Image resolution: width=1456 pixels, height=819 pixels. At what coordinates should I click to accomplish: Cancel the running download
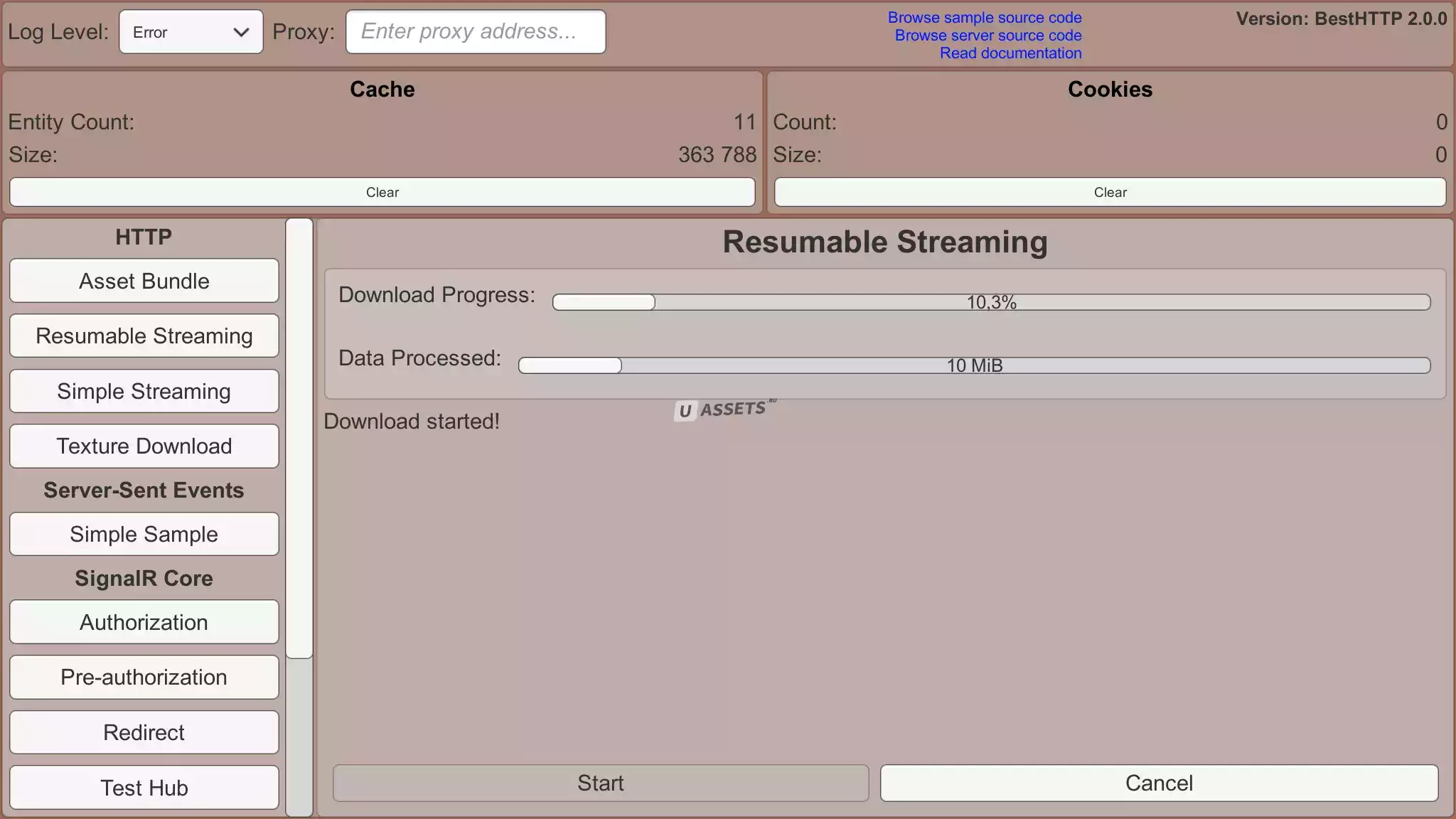point(1159,783)
